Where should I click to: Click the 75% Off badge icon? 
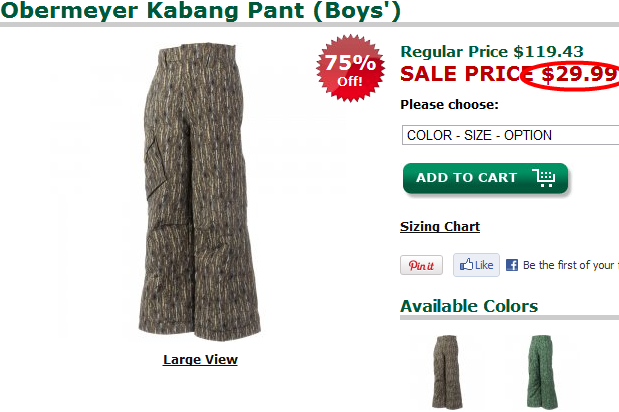coord(350,68)
